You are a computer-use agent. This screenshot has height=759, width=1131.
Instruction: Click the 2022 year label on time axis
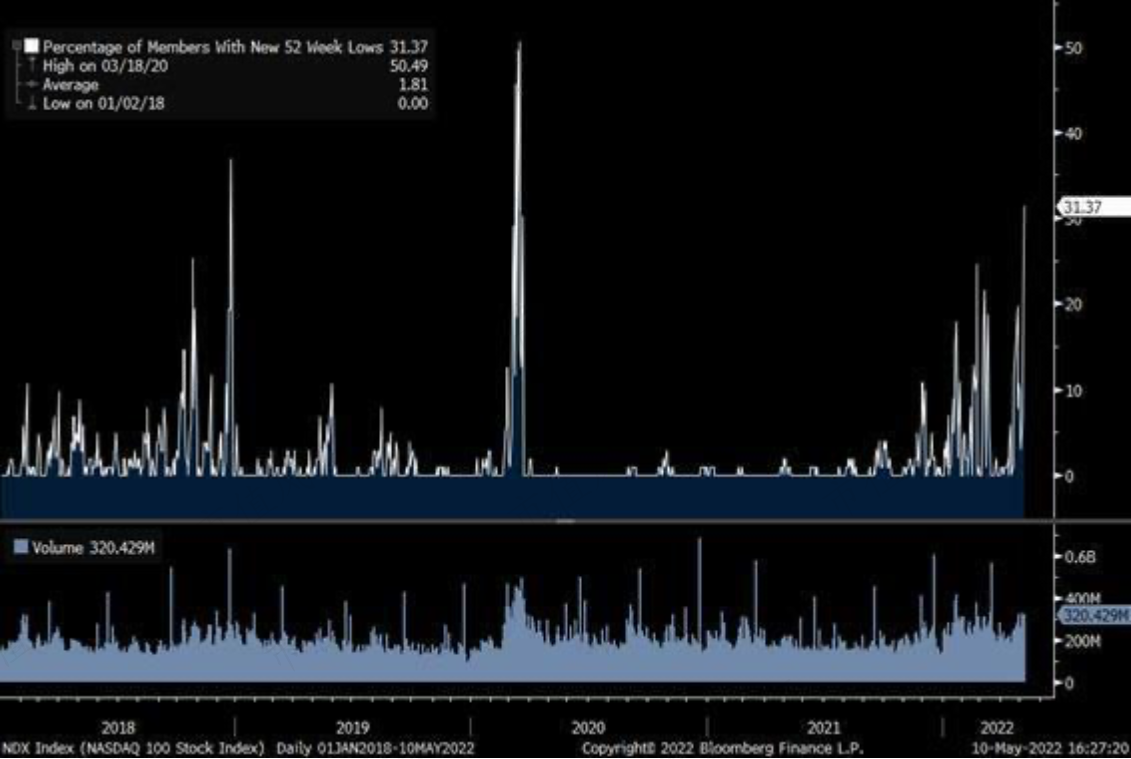click(x=997, y=728)
